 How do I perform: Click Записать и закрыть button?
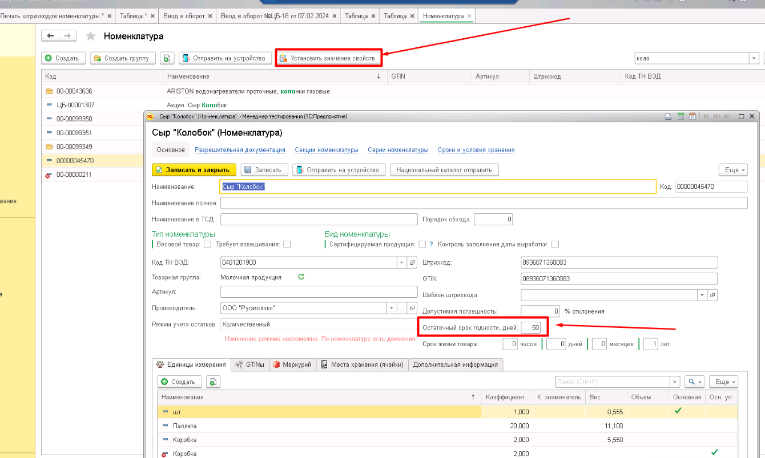tap(194, 170)
